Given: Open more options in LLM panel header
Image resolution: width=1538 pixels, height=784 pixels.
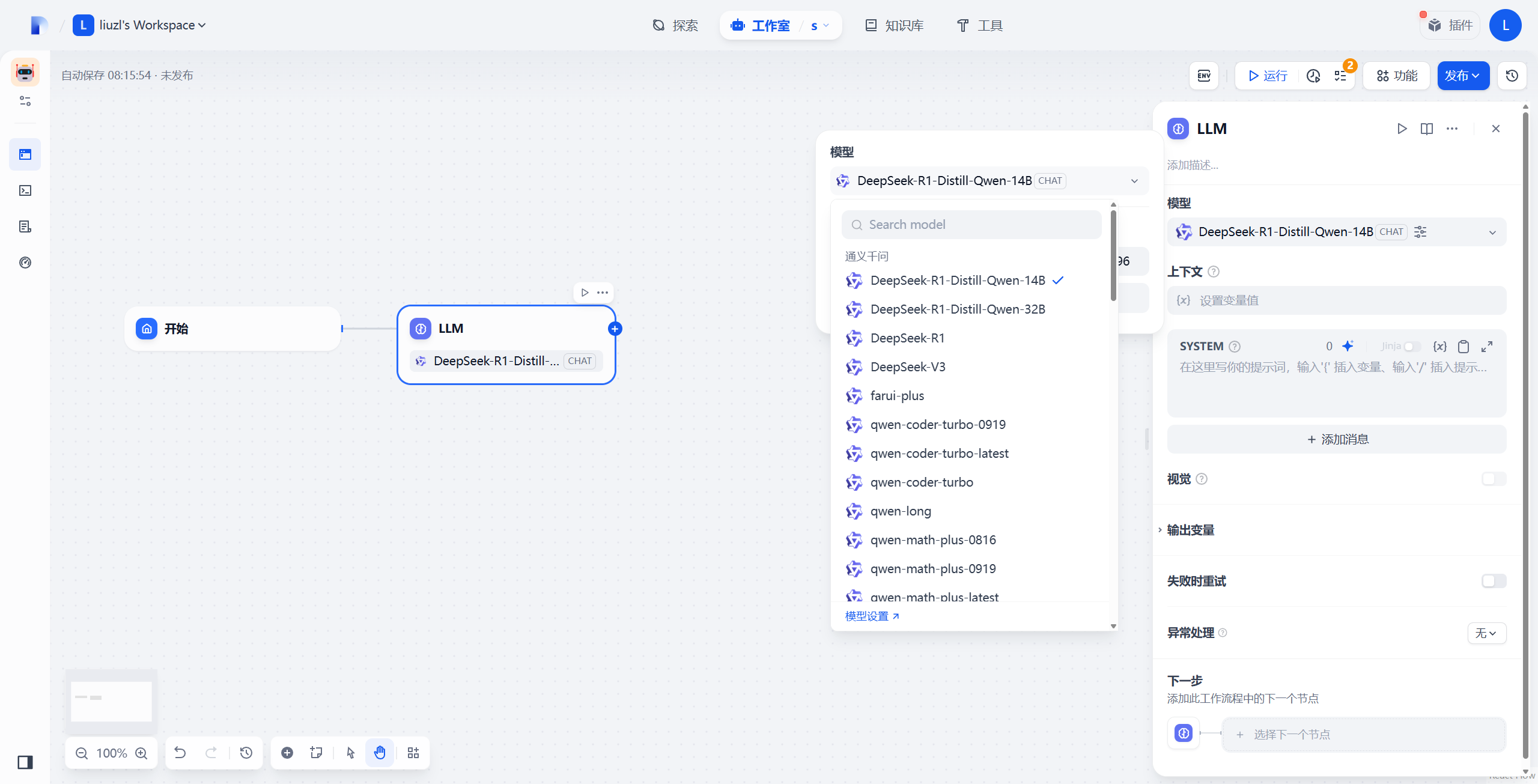Looking at the screenshot, I should tap(1452, 129).
